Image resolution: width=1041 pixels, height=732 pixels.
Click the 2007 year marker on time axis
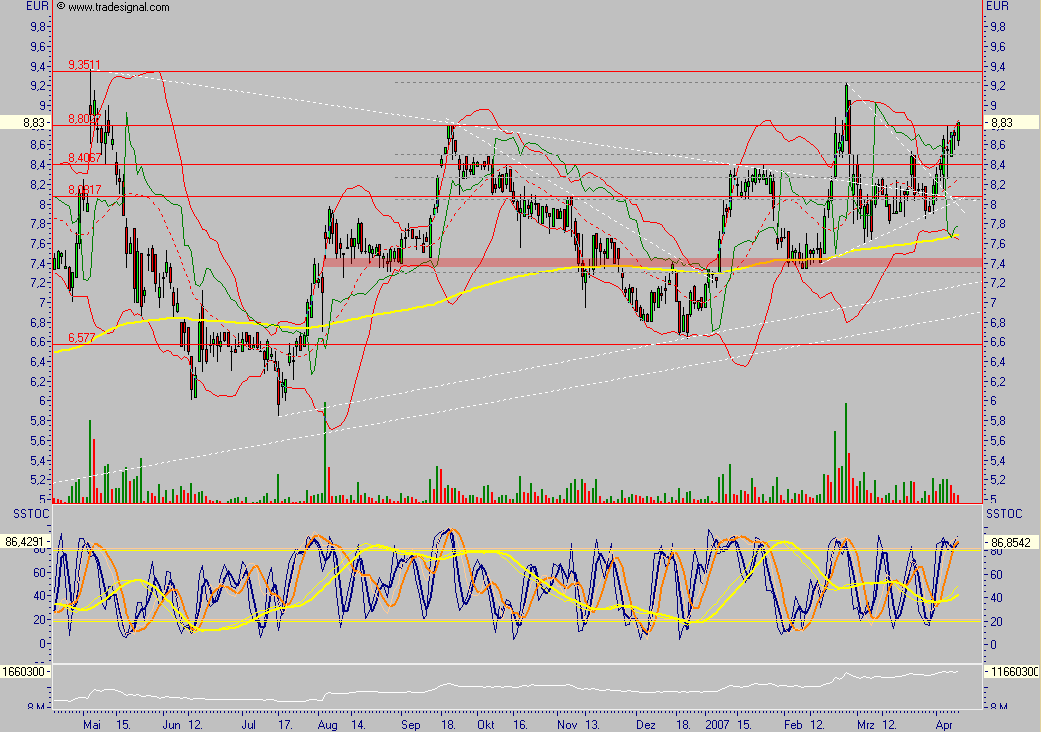[x=717, y=725]
